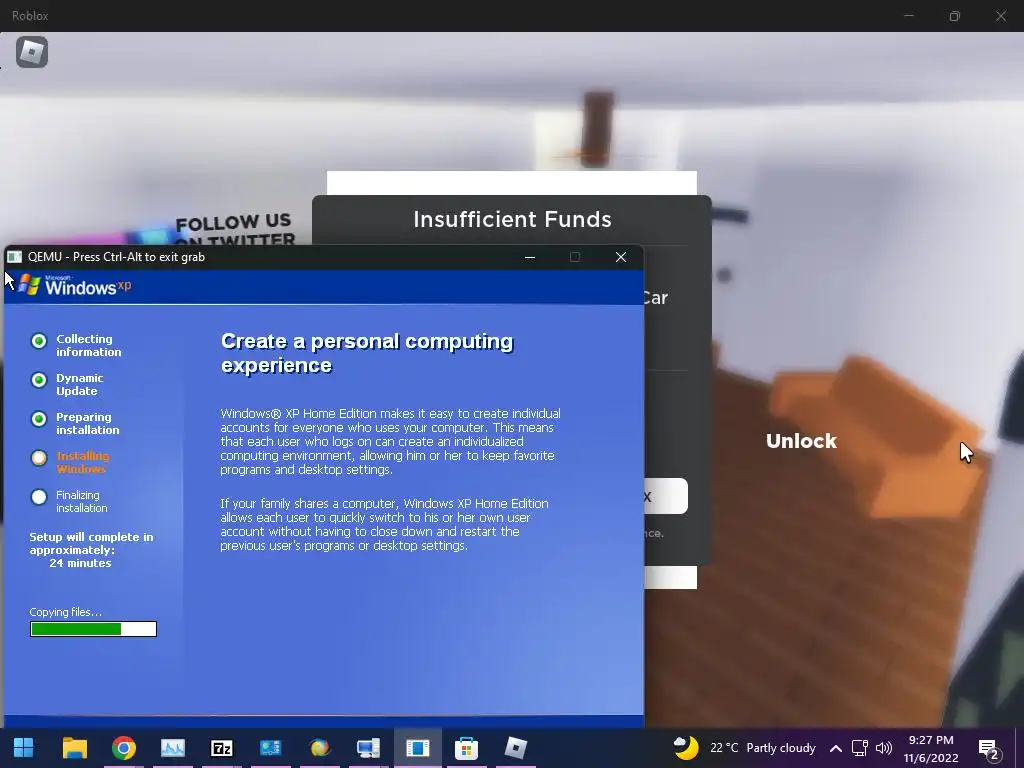Restore down the Roblox window
1024x768 pixels.
[x=955, y=16]
